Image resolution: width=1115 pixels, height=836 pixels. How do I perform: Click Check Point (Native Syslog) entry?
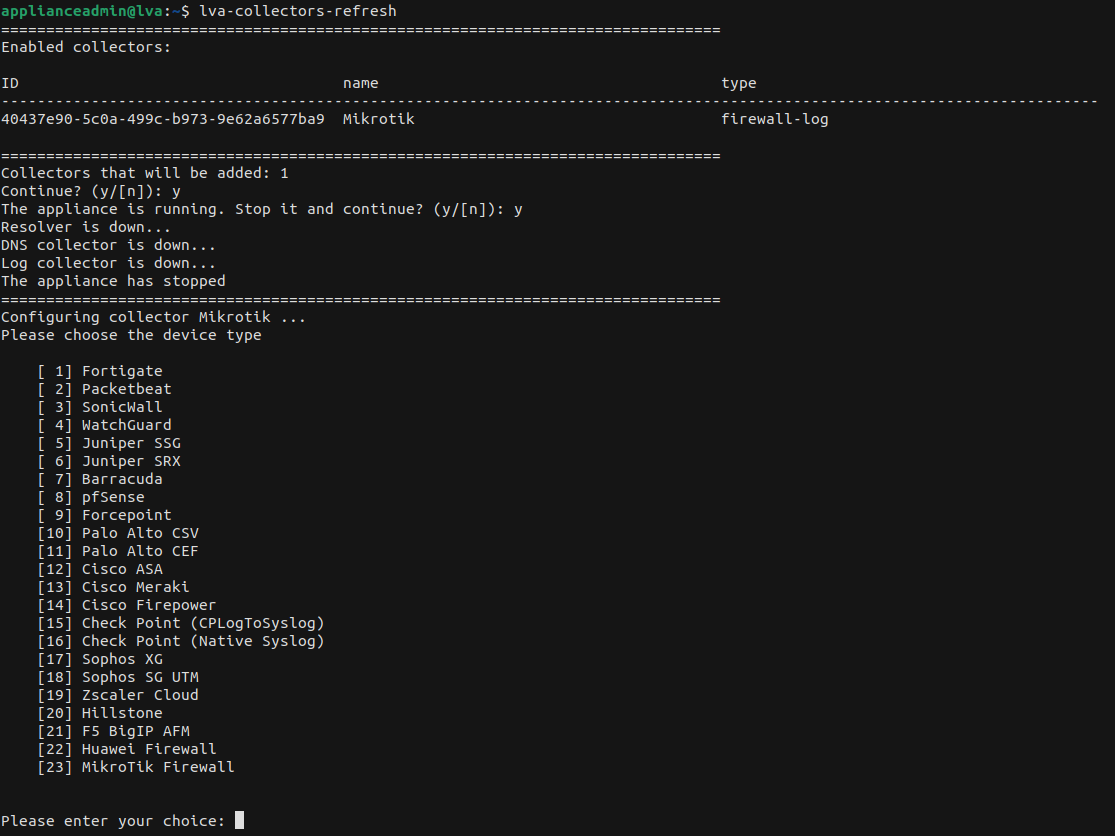tap(203, 641)
